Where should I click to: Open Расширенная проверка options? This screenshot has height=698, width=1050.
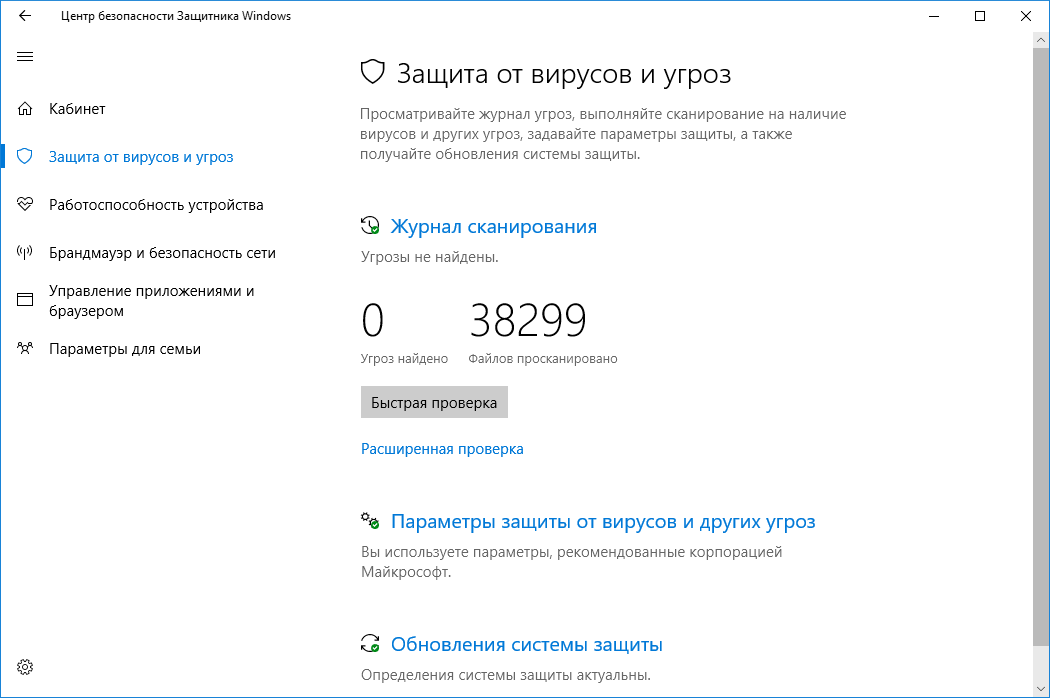(441, 448)
